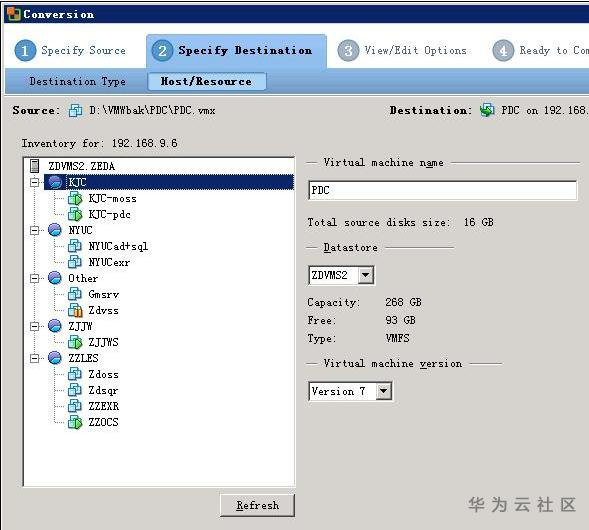
Task: Click the Zdsqr virtual machine icon
Action: point(75,390)
